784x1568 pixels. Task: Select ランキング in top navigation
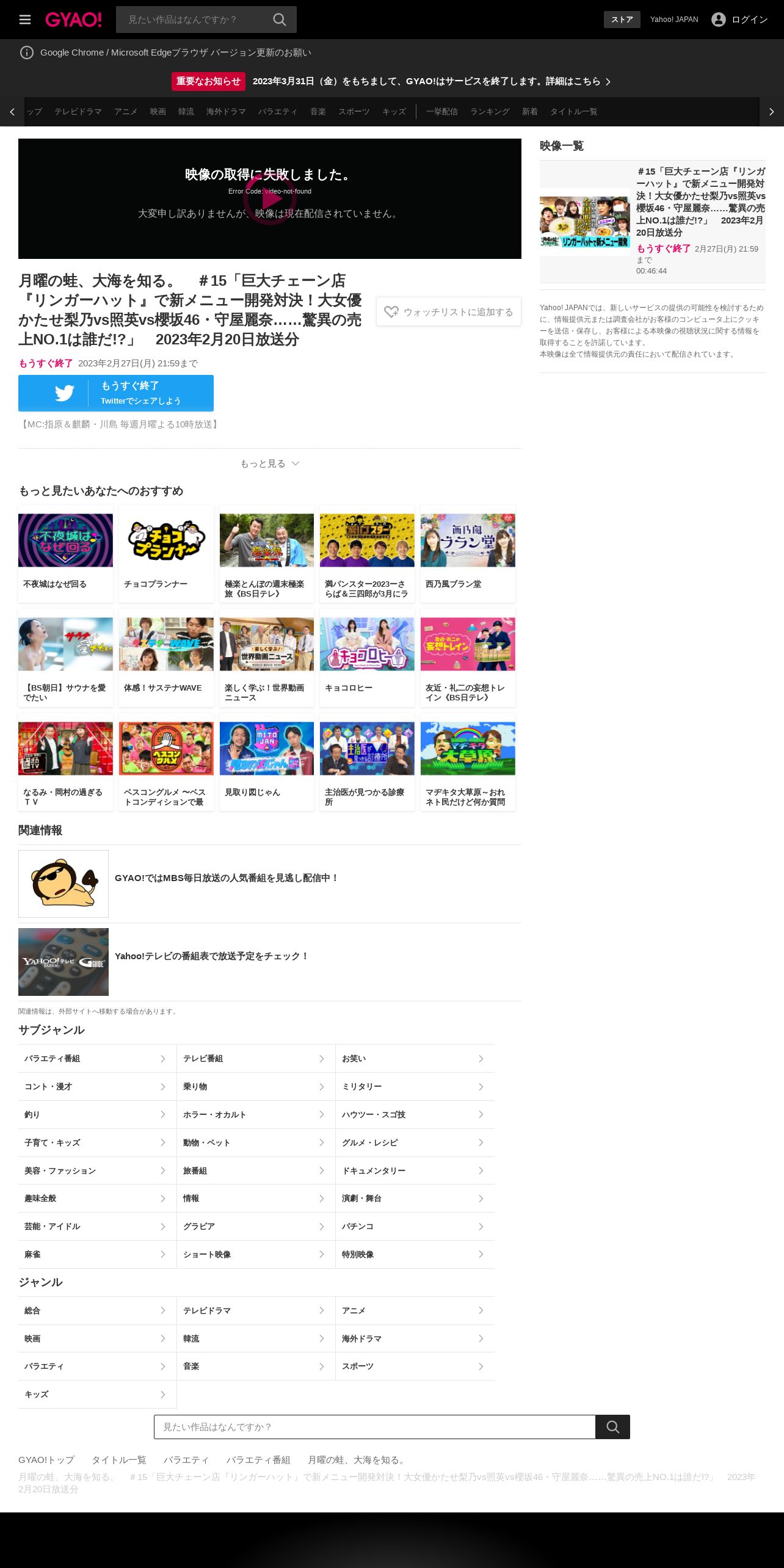tap(490, 112)
